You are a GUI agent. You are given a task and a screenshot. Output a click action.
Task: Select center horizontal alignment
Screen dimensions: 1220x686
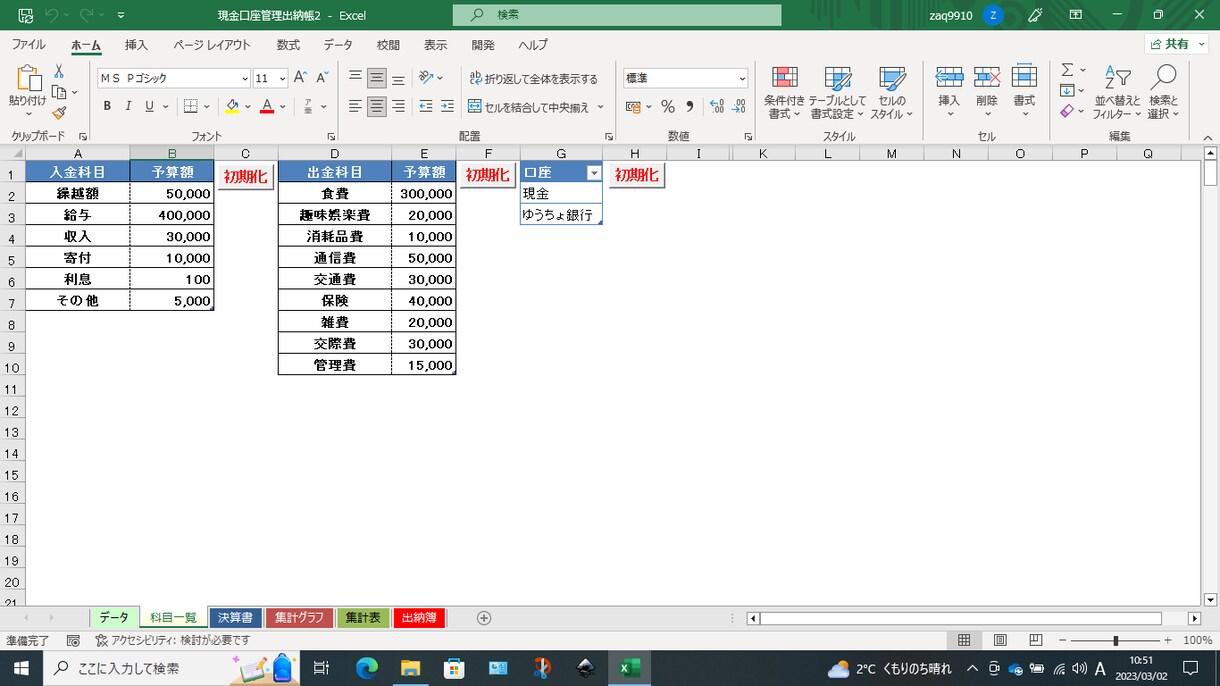377,106
